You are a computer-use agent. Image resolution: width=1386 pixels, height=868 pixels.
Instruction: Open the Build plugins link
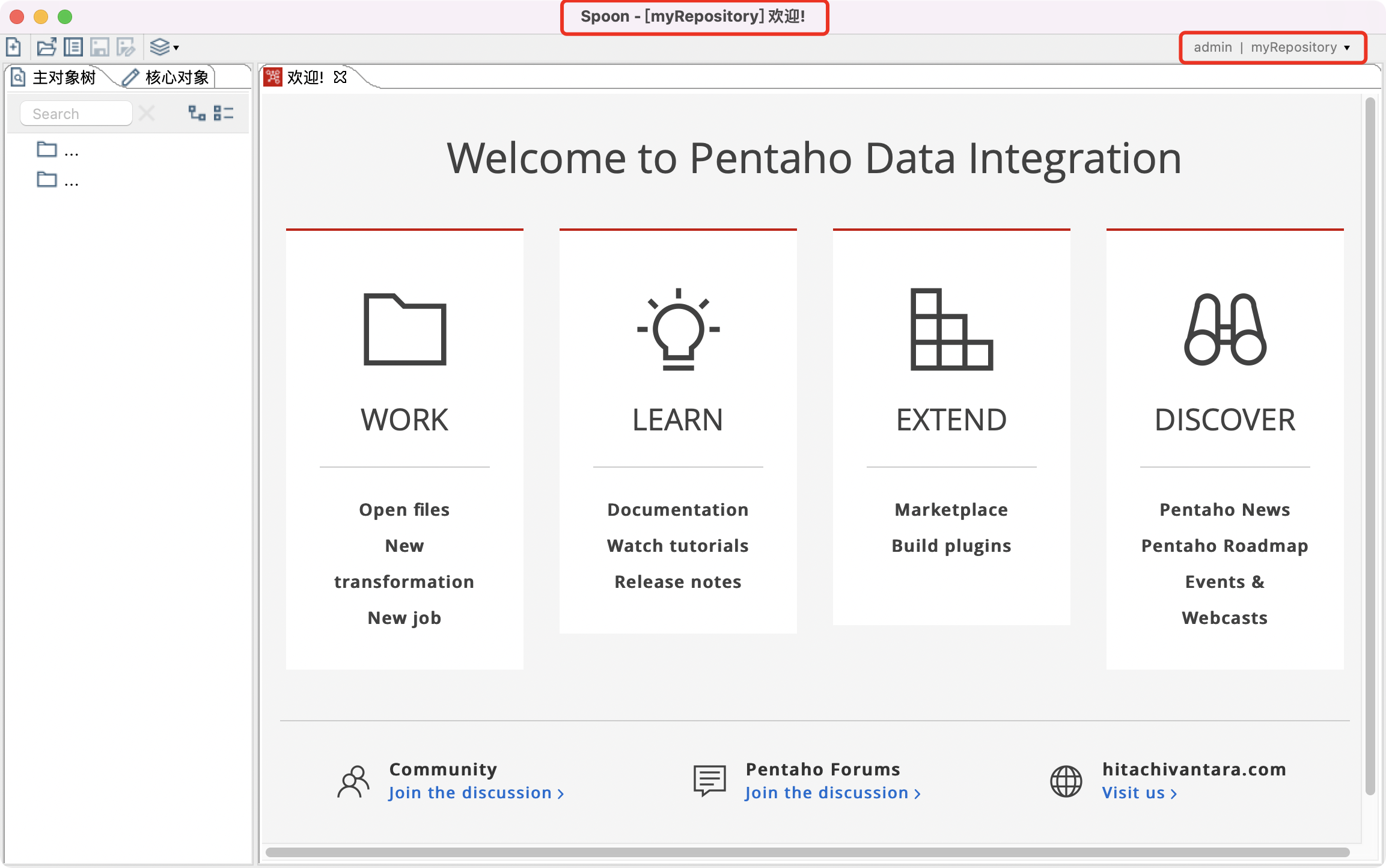(951, 546)
